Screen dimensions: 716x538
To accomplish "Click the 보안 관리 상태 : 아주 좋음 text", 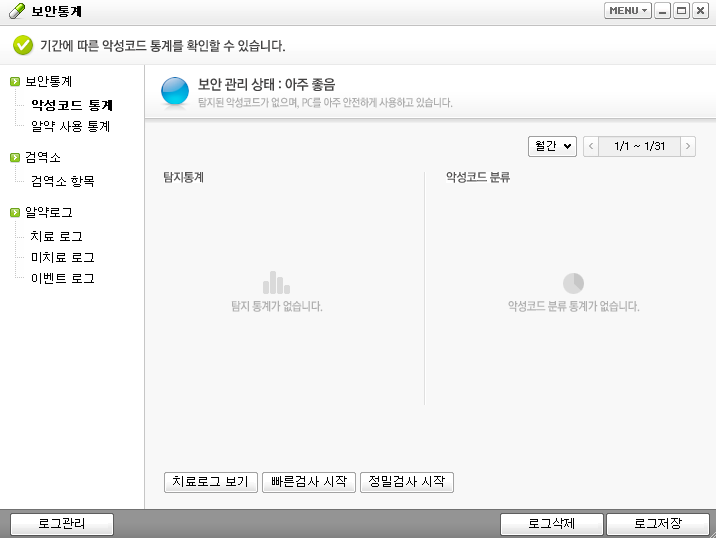I will click(x=266, y=84).
